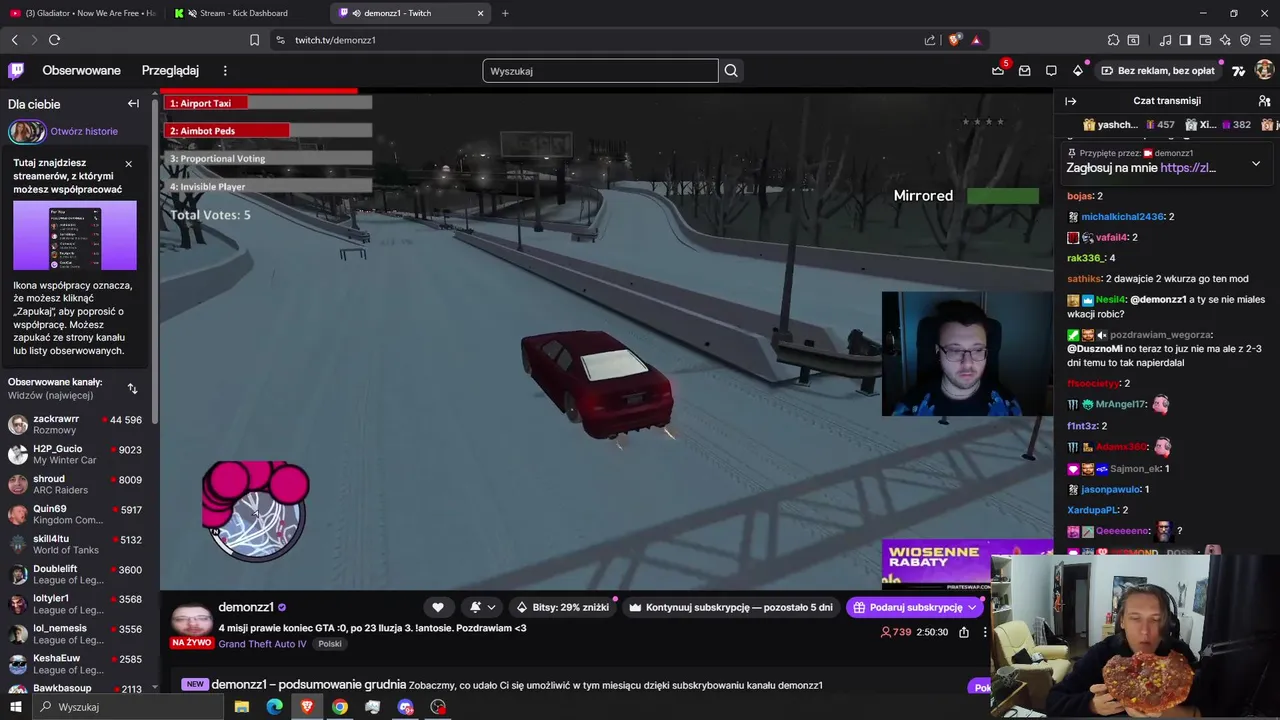This screenshot has height=720, width=1280.
Task: Sort followed channels by viewers
Action: pos(132,388)
